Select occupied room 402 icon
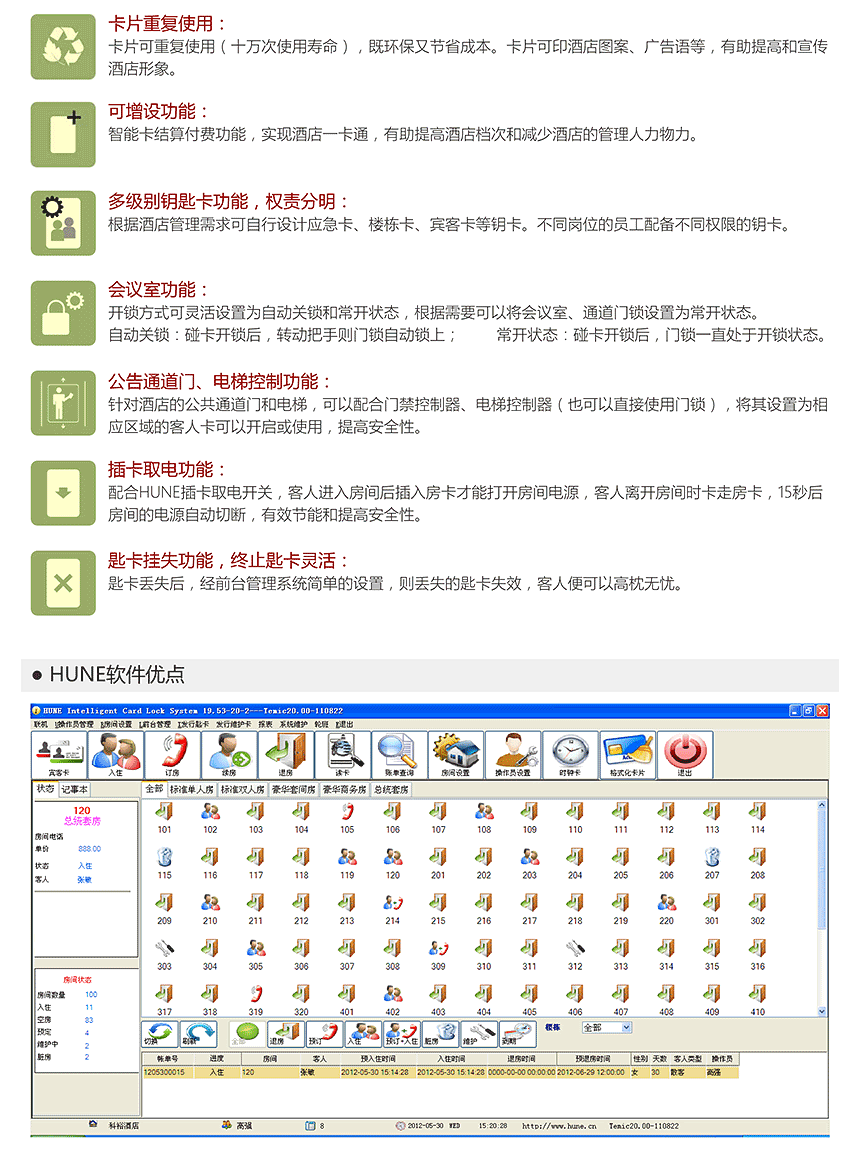Screen dimensions: 860x1152 [x=393, y=993]
